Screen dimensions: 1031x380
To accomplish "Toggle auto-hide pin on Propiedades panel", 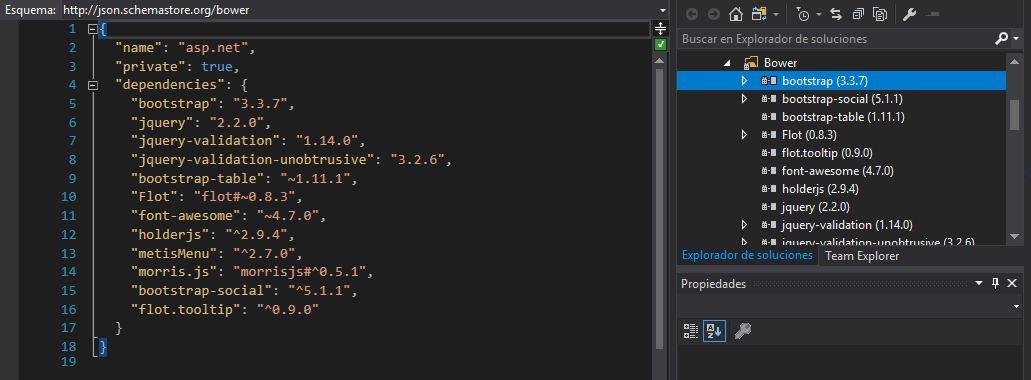I will 995,284.
